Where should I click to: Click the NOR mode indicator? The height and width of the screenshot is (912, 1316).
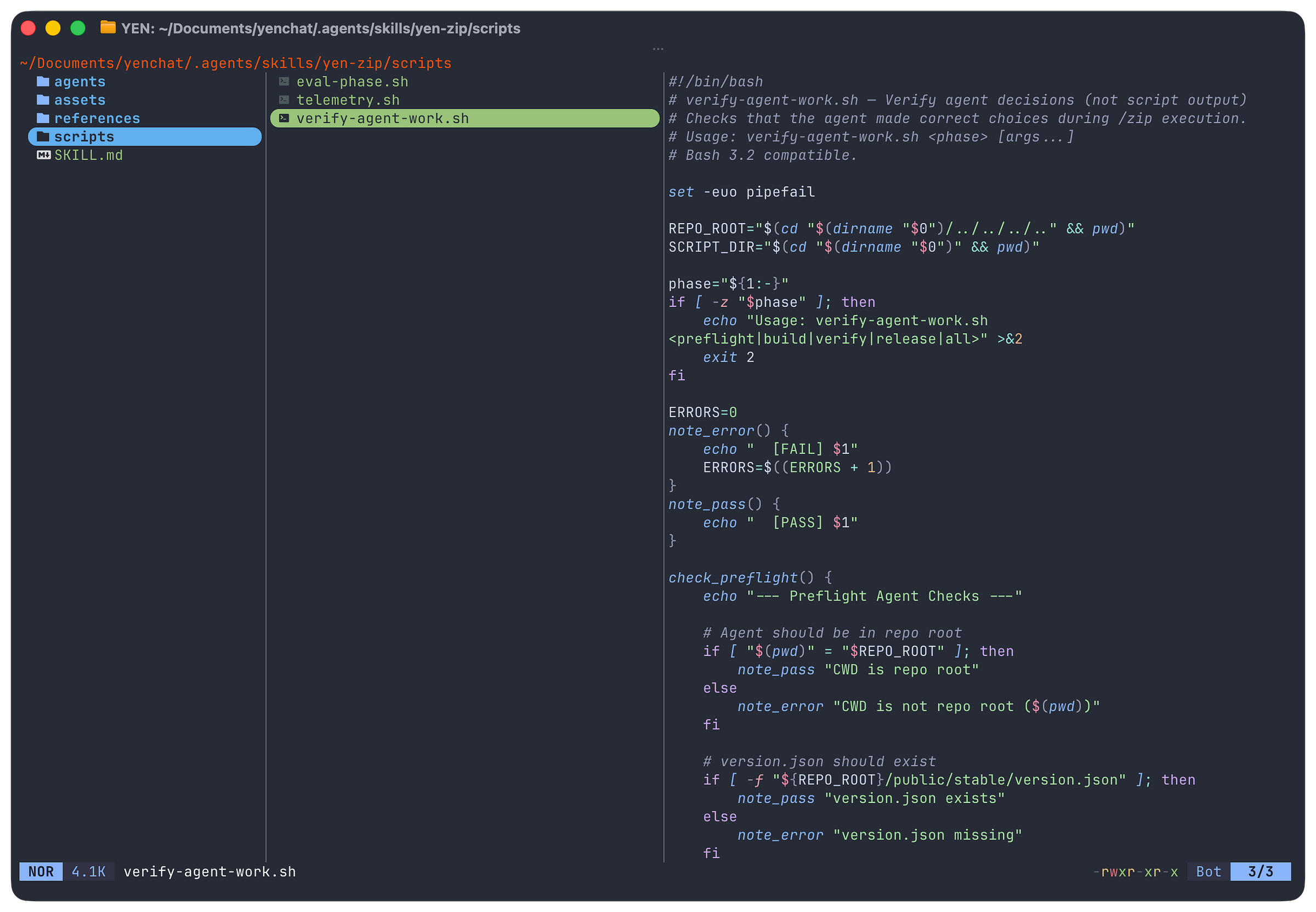41,871
